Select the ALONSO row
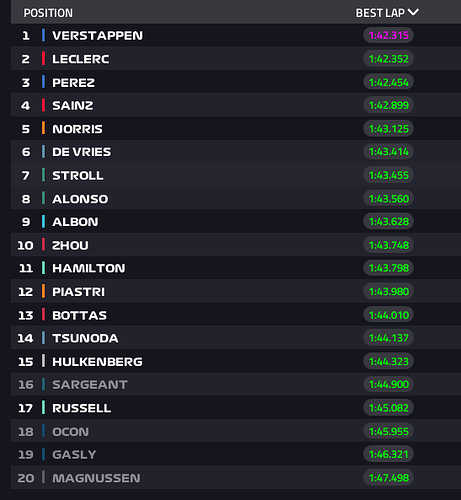 [236, 198]
